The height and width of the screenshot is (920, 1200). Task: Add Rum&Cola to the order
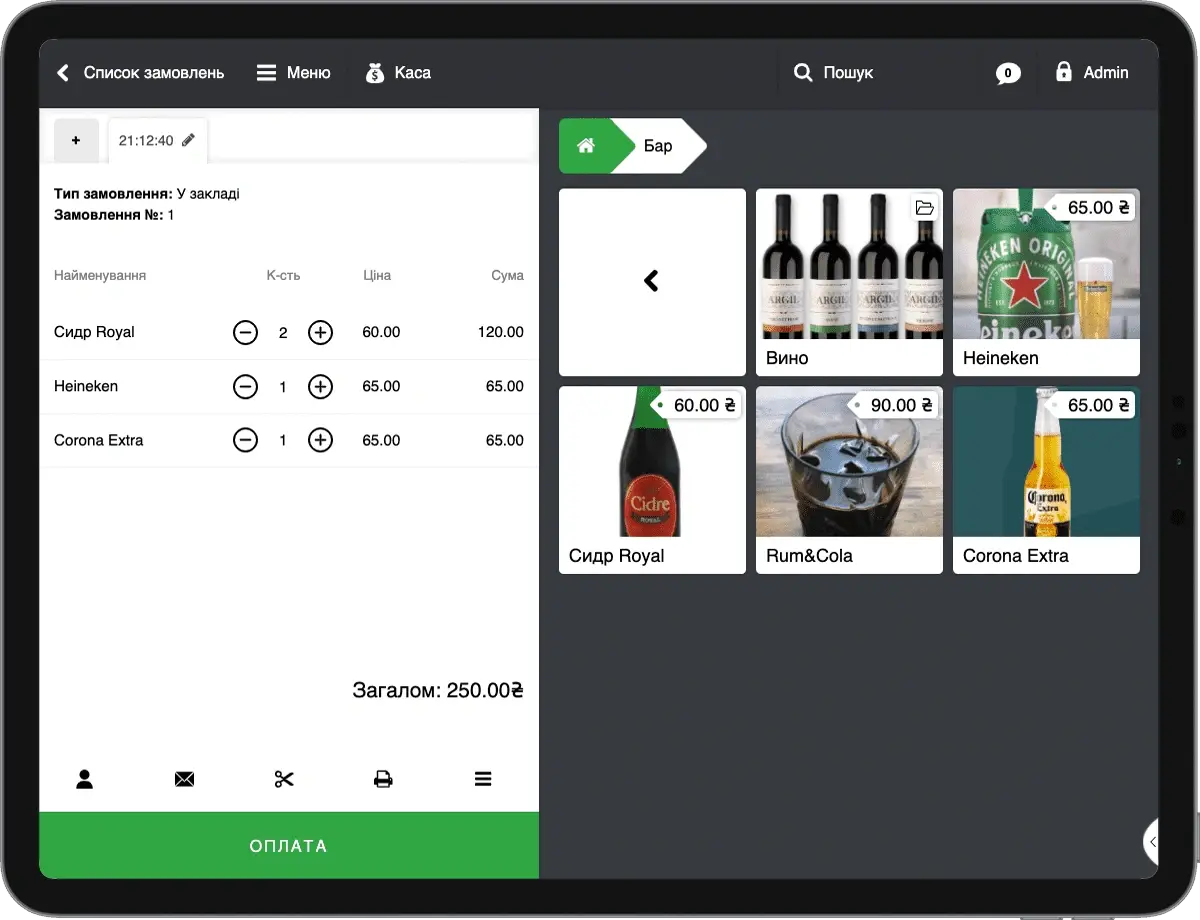(849, 480)
